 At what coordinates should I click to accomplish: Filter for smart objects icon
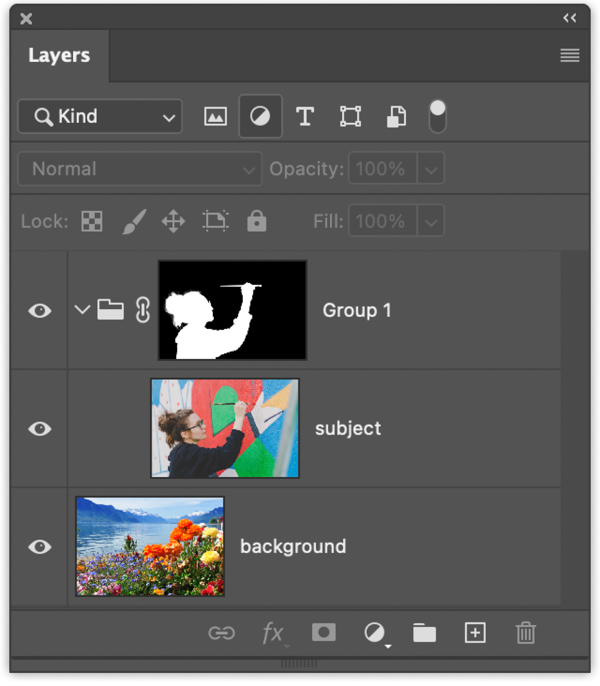(x=396, y=117)
